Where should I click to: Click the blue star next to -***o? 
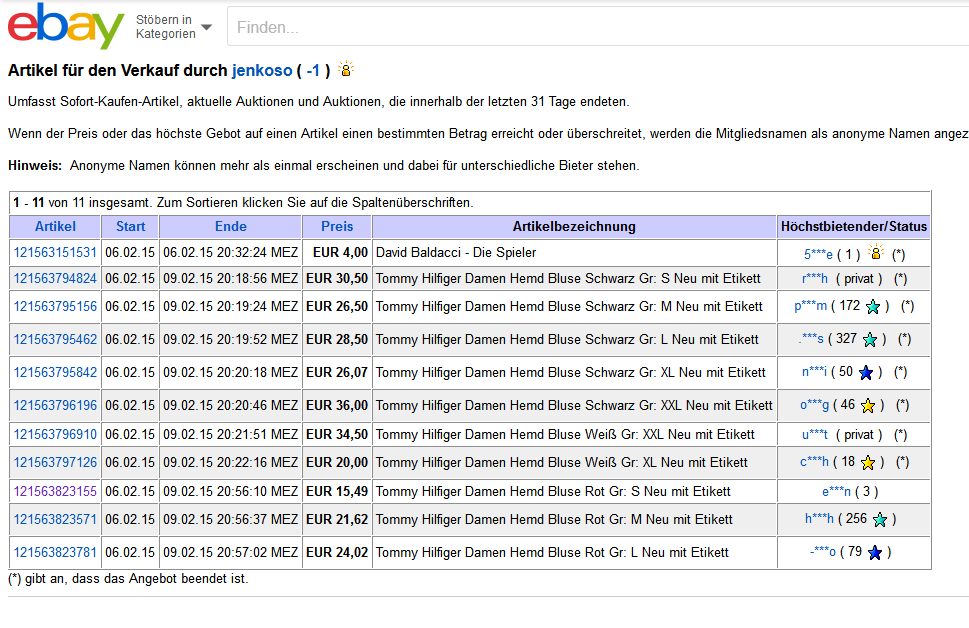pyautogui.click(x=874, y=553)
